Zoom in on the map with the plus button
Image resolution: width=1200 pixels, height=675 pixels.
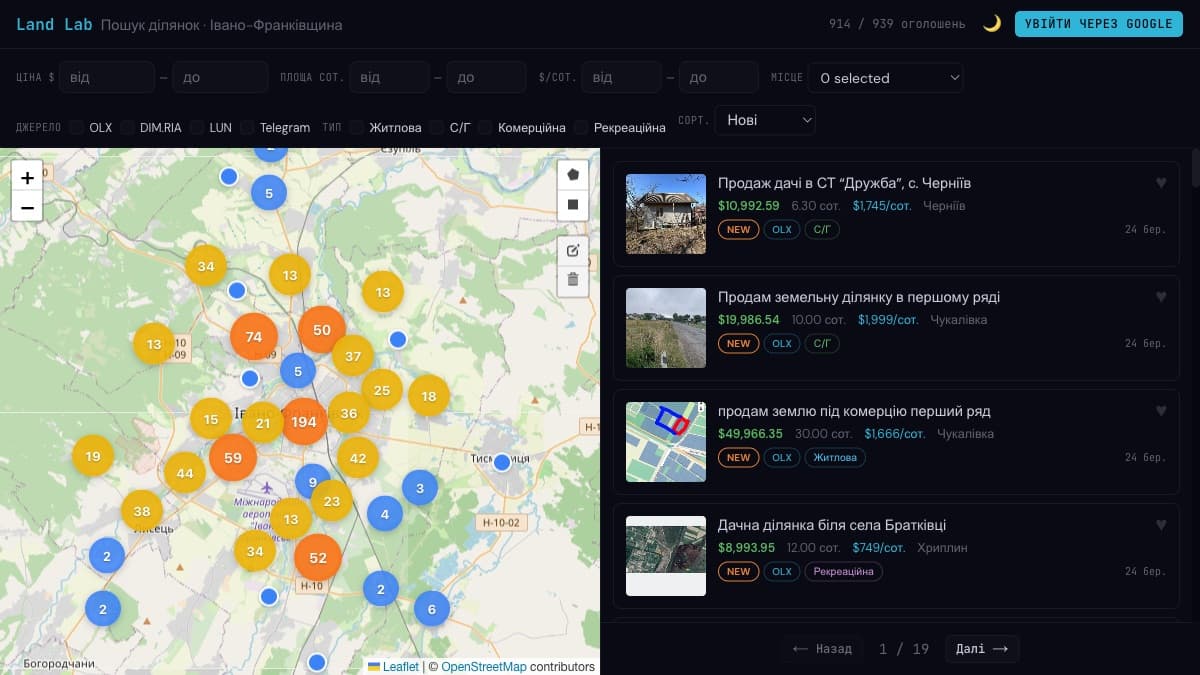pos(27,177)
